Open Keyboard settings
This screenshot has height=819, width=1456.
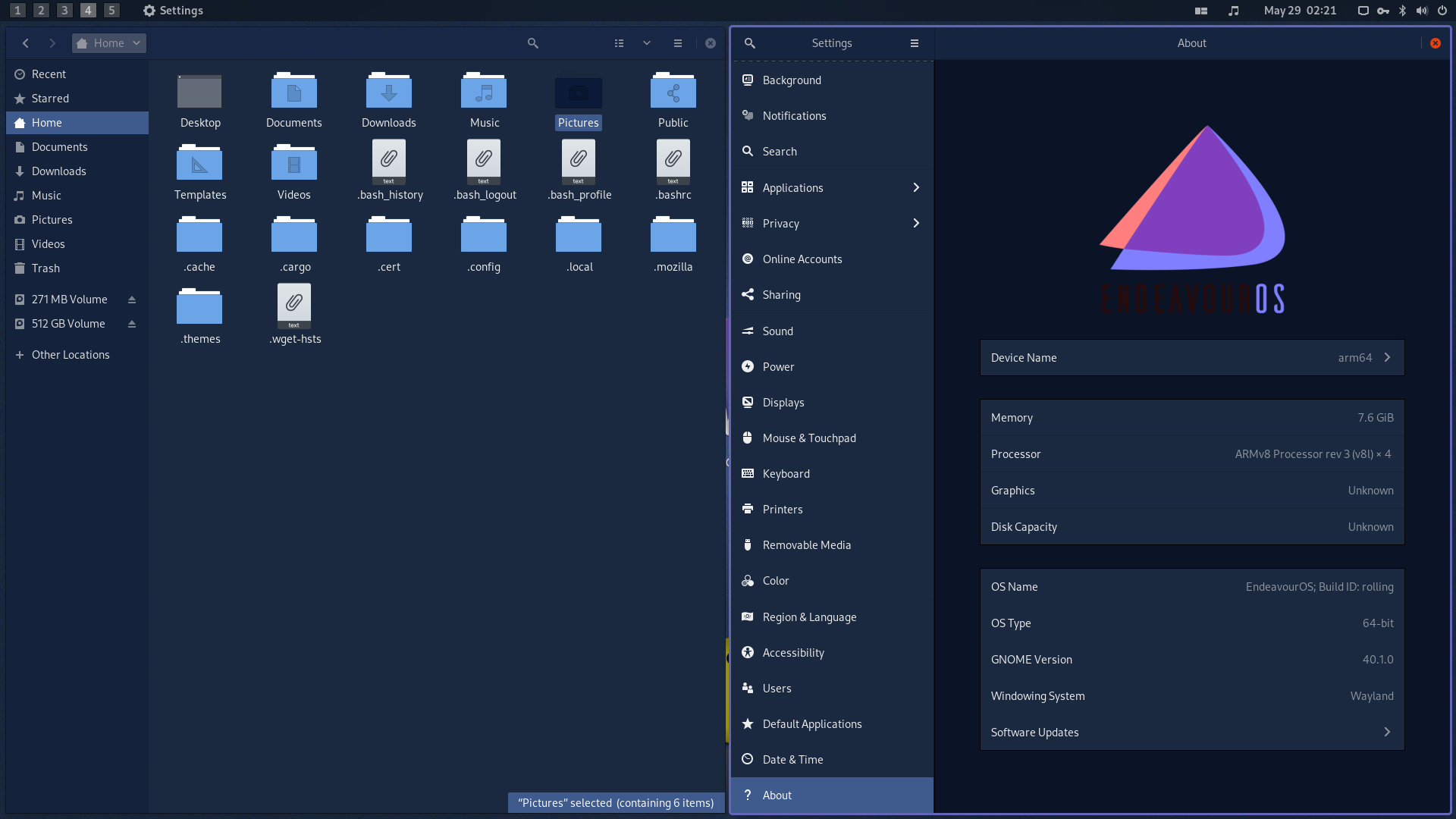tap(832, 474)
